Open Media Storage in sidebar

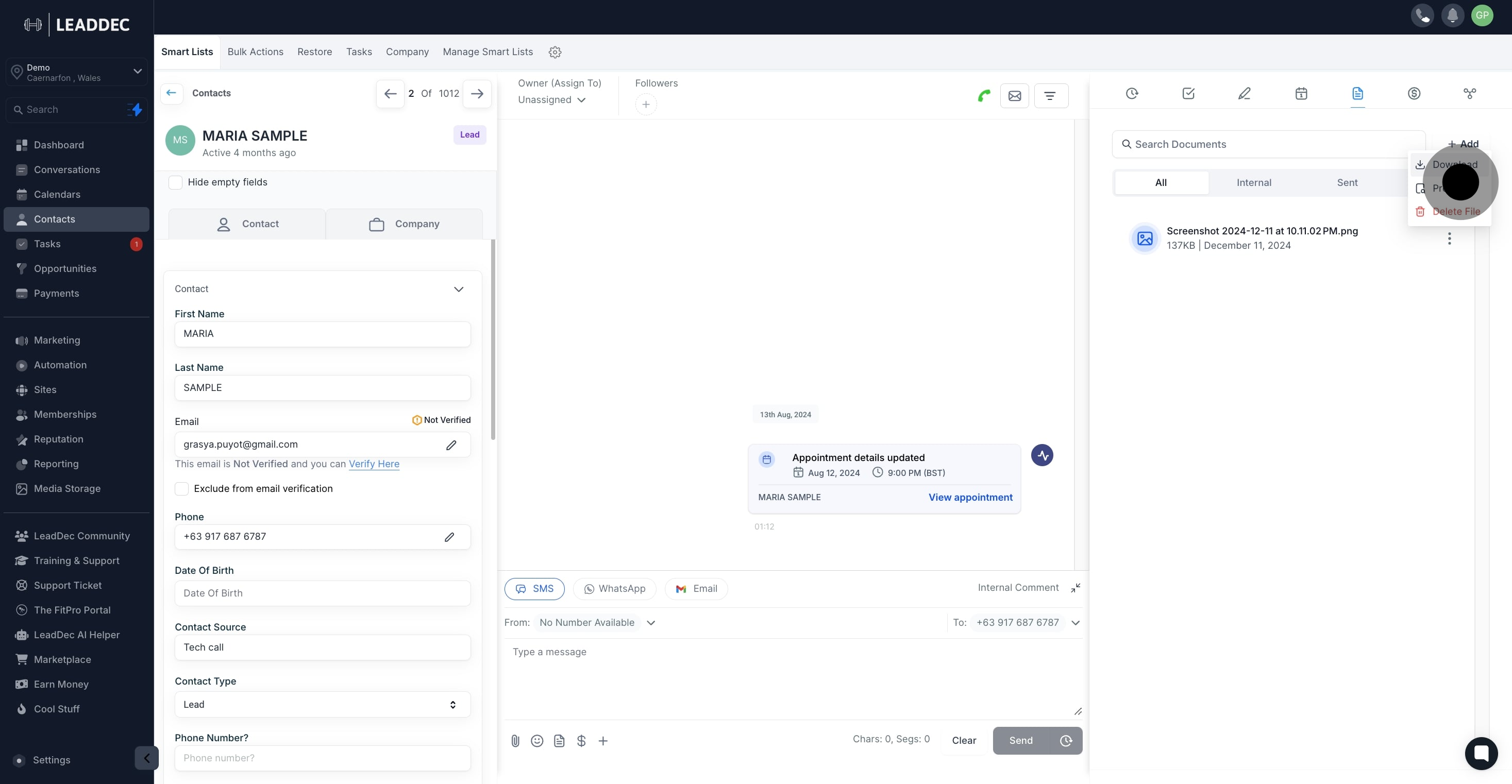76,489
